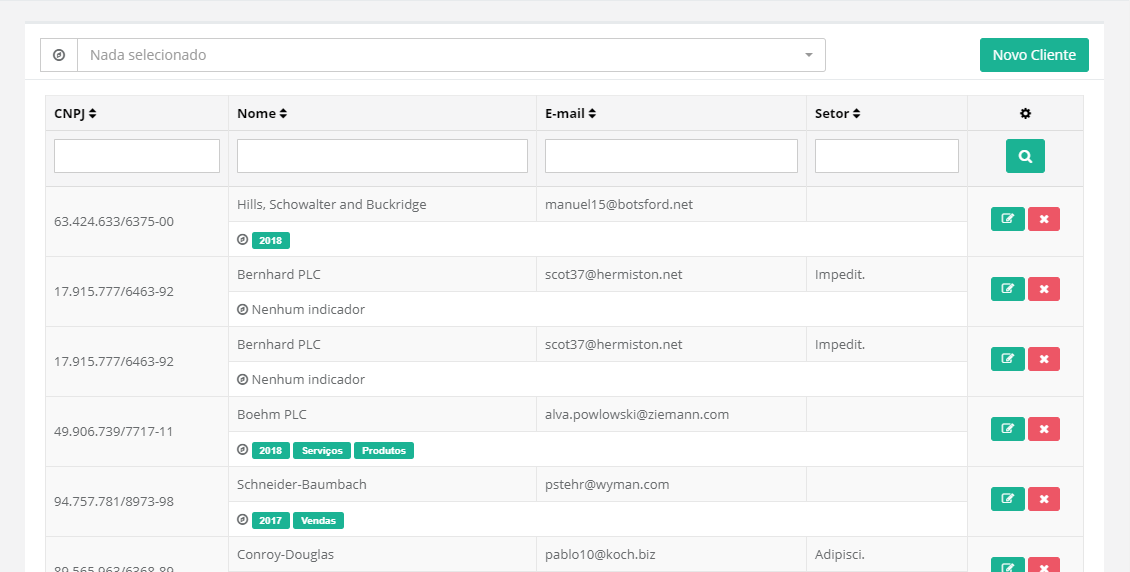The image size is (1130, 572).
Task: Open the Nada selecionado dropdown
Action: click(x=451, y=55)
